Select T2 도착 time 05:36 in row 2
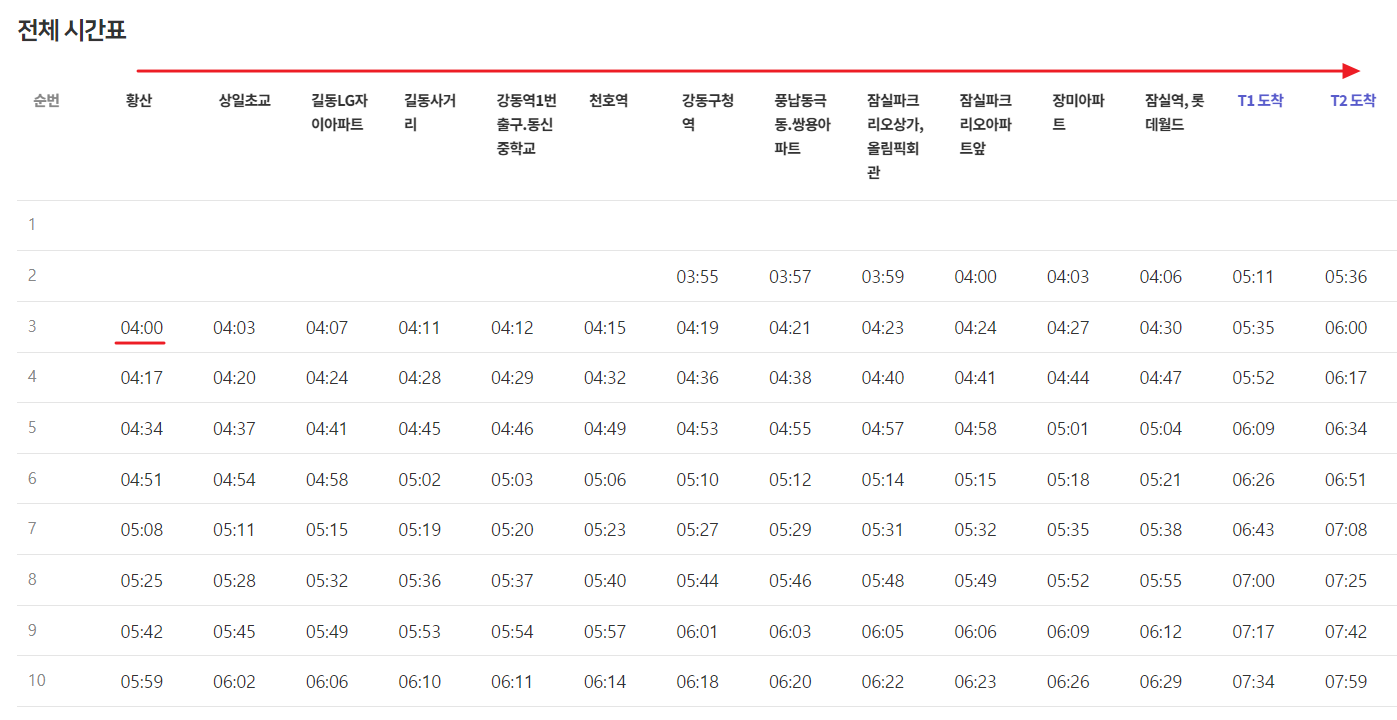1397x720 pixels. [x=1346, y=277]
